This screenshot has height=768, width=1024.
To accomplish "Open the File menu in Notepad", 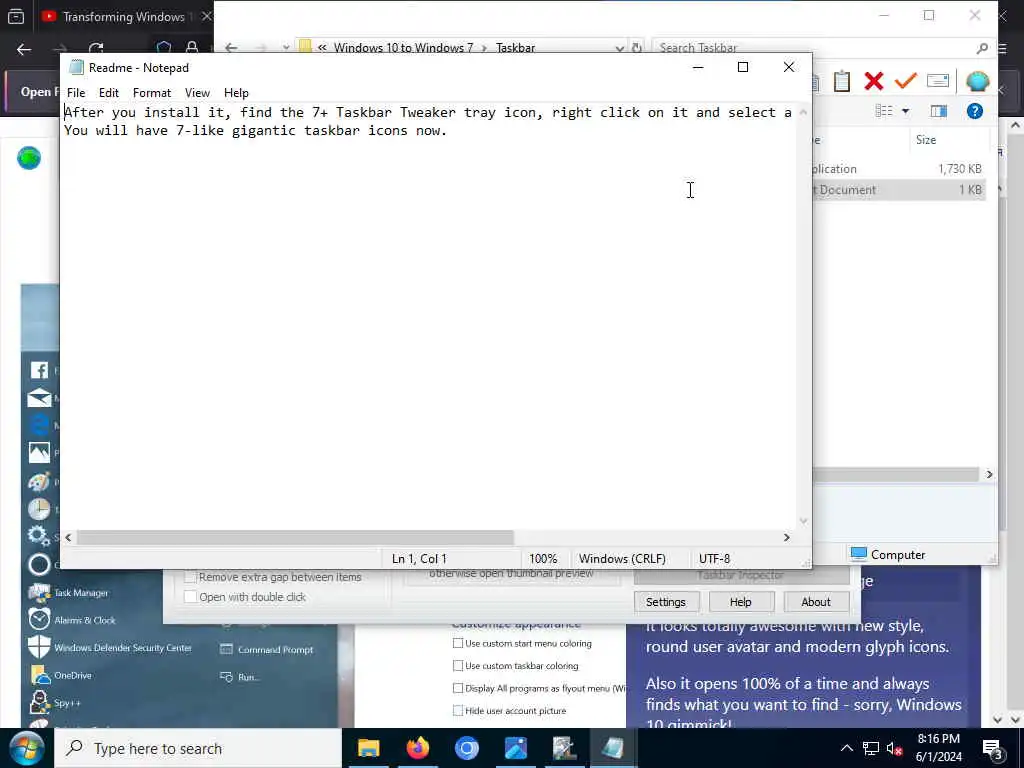I will click(x=76, y=93).
